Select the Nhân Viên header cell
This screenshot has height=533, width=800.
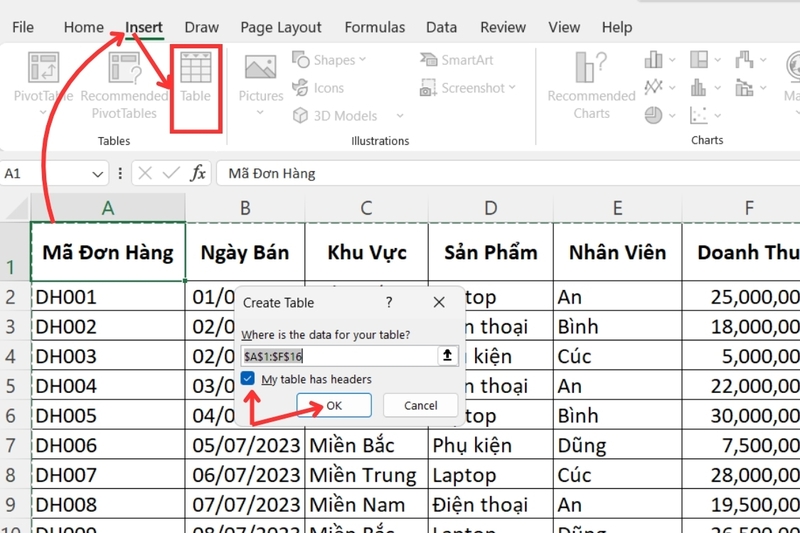(617, 252)
